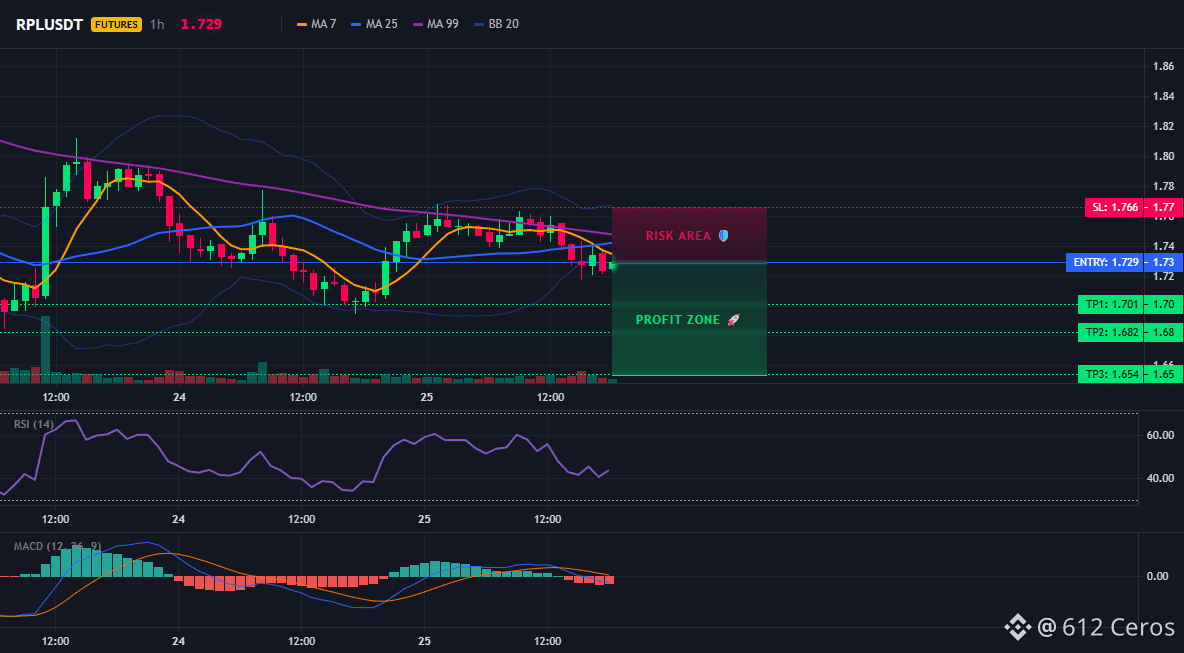1184x653 pixels.
Task: Click the current price 1.729 in header
Action: tap(201, 24)
